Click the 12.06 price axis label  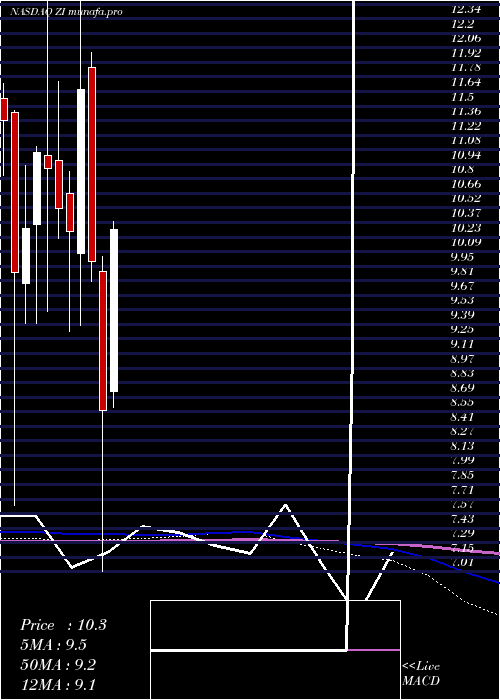[x=466, y=39]
